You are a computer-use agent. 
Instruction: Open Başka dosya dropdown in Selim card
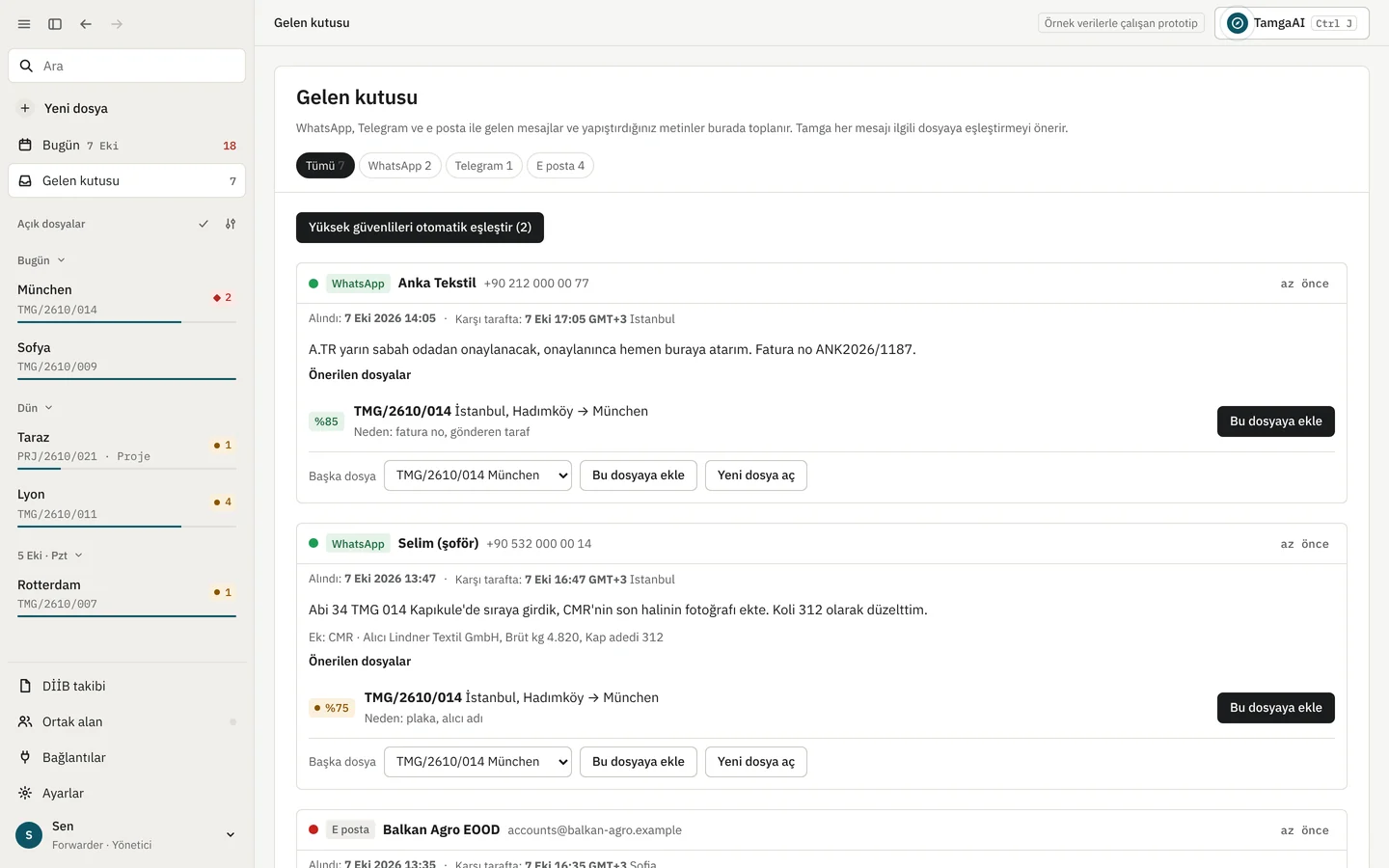[477, 762]
